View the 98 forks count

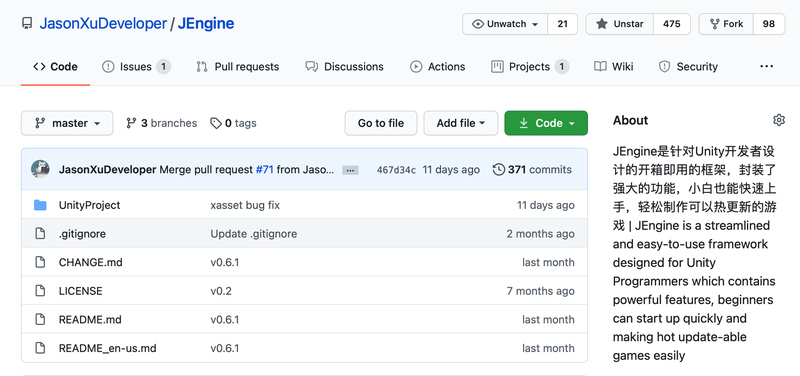tap(769, 24)
